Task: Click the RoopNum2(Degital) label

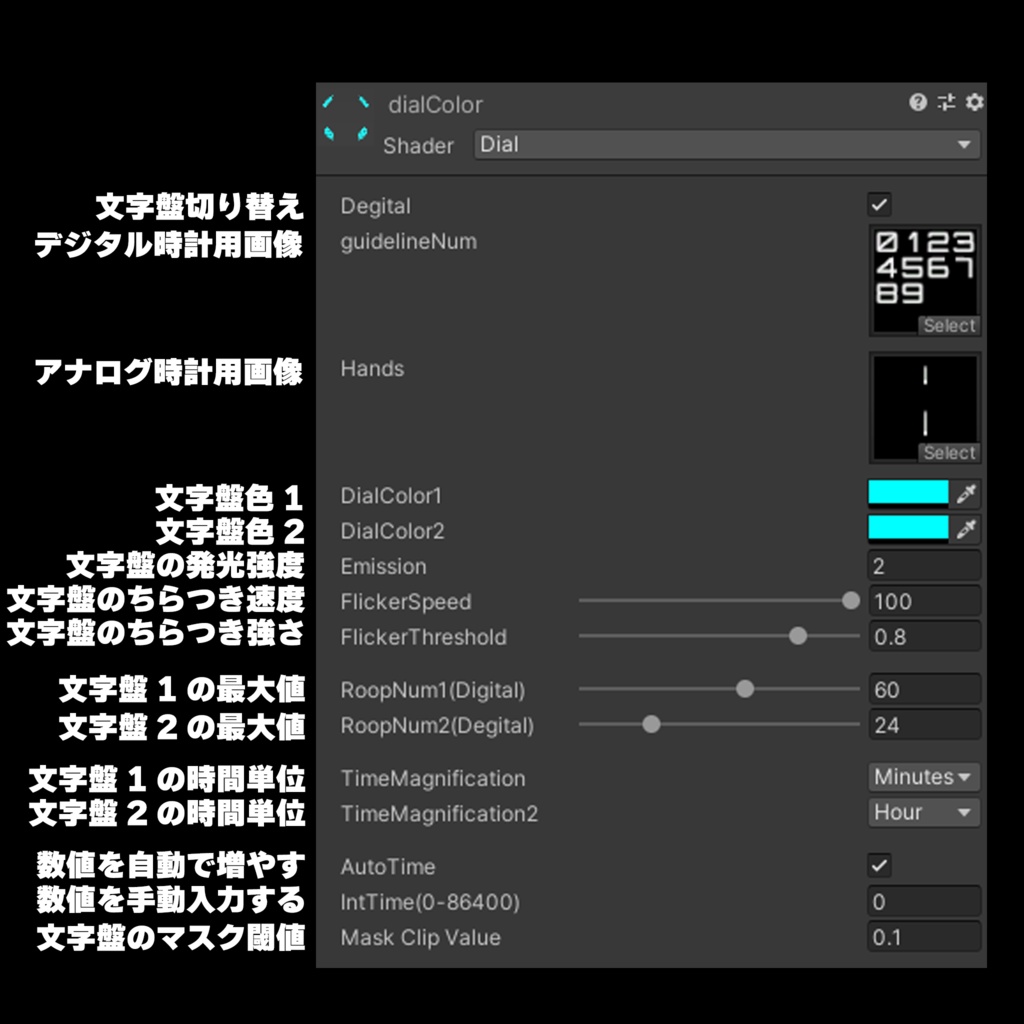Action: tap(437, 726)
